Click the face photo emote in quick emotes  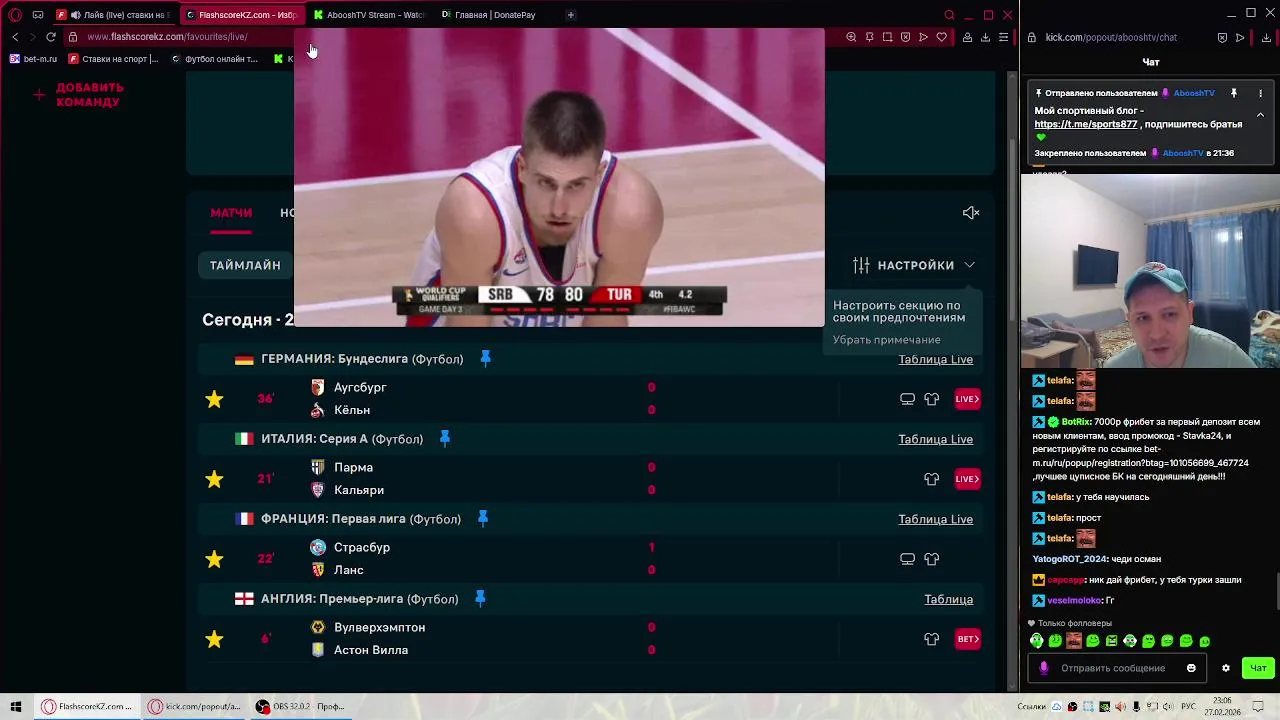[x=1073, y=641]
